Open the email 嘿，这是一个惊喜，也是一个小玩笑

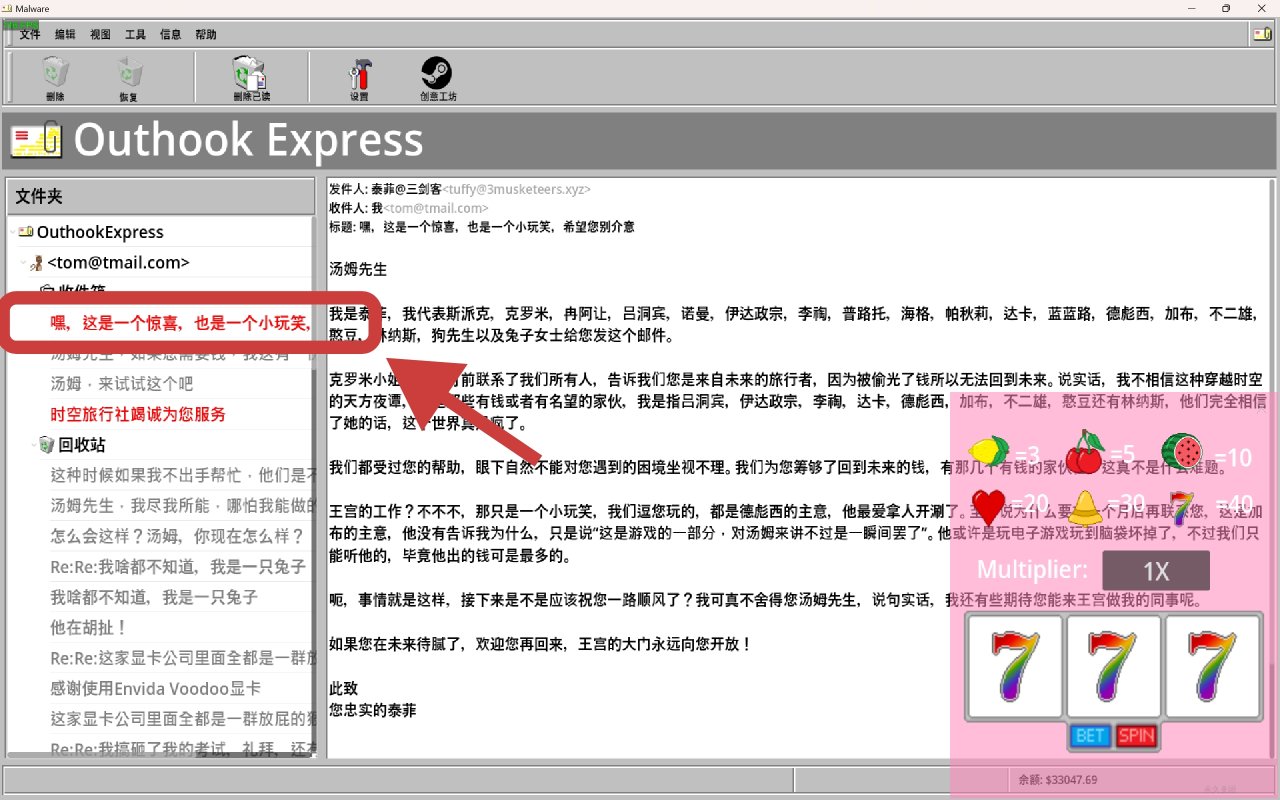tap(180, 323)
